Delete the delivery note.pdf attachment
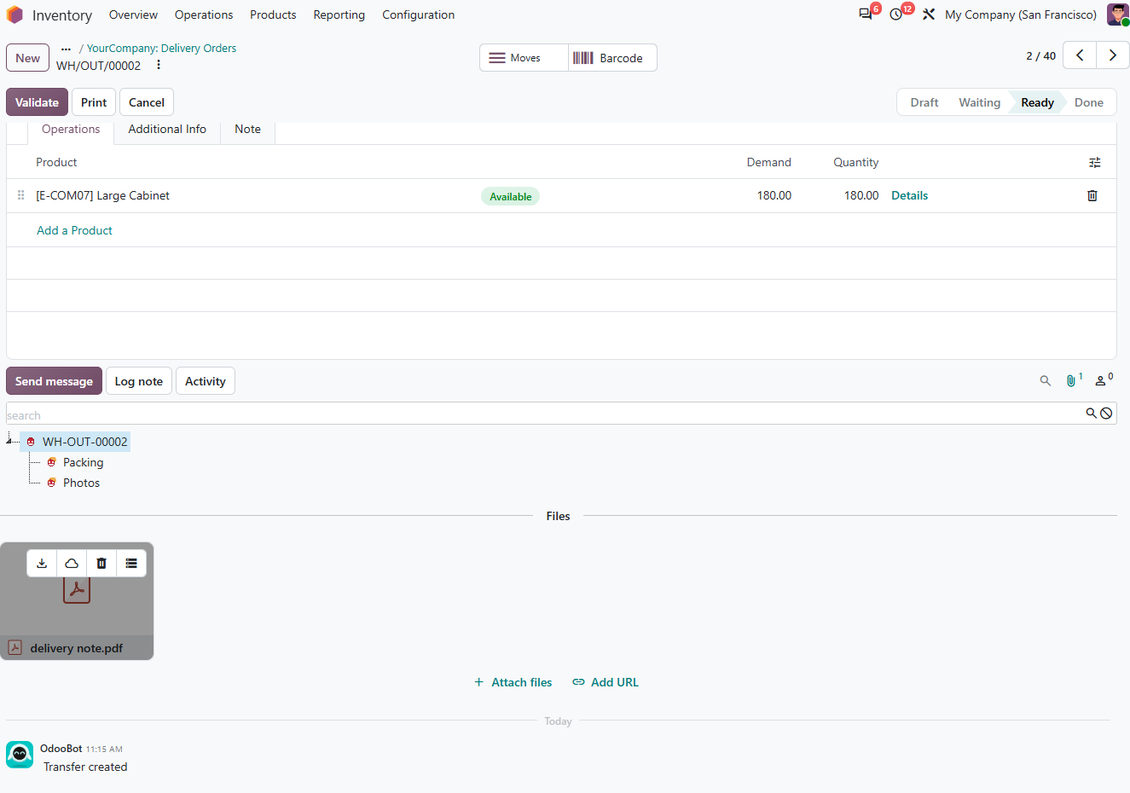Image resolution: width=1130 pixels, height=793 pixels. click(102, 563)
